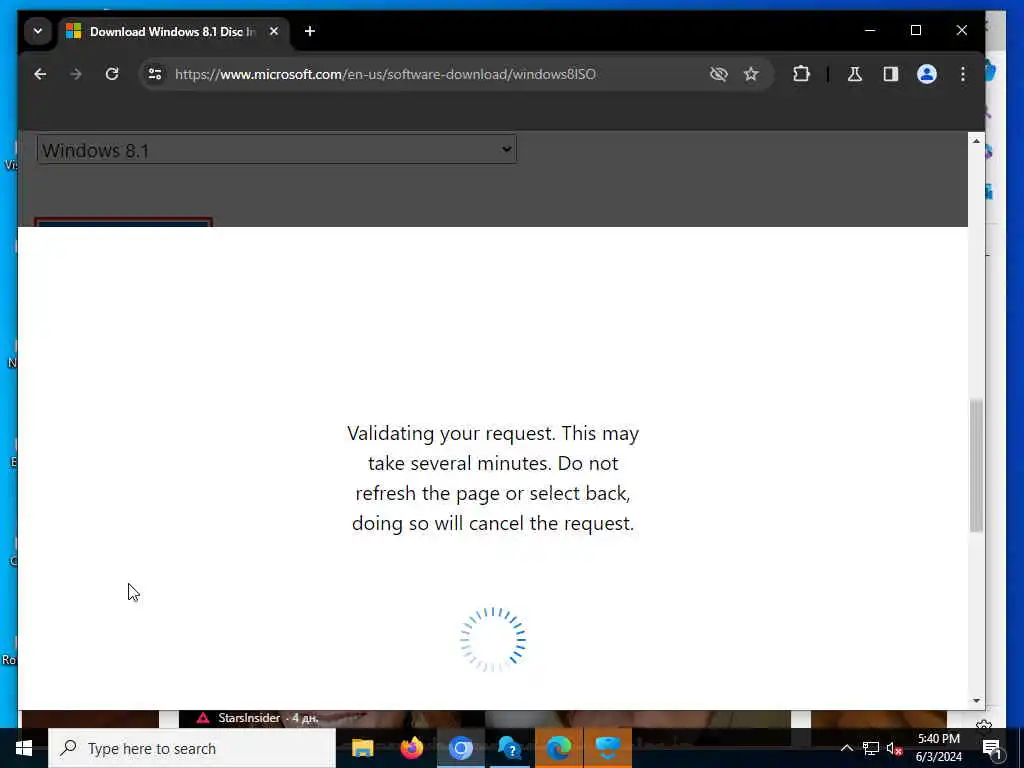Expand the Windows 8.1 edition dropdown
The width and height of the screenshot is (1024, 768).
(x=277, y=150)
